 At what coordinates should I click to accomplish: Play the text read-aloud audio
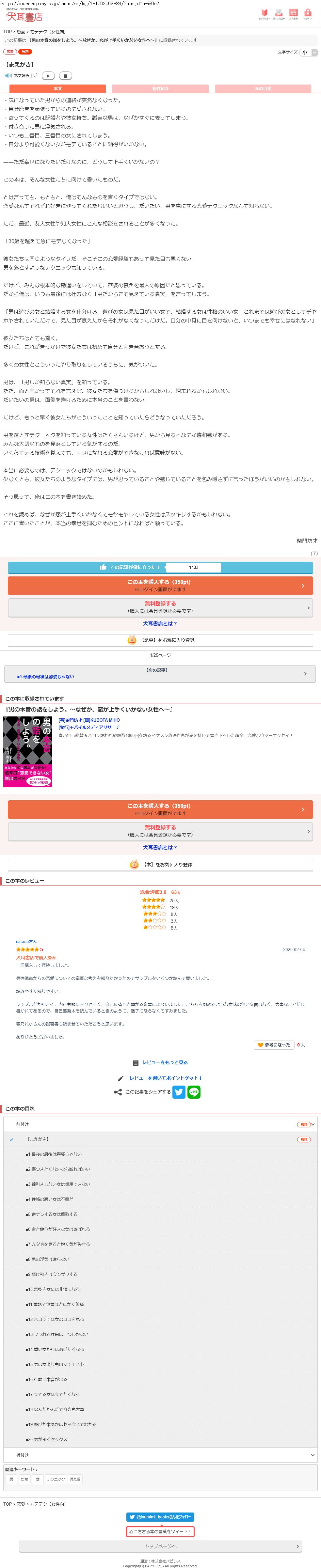(48, 75)
